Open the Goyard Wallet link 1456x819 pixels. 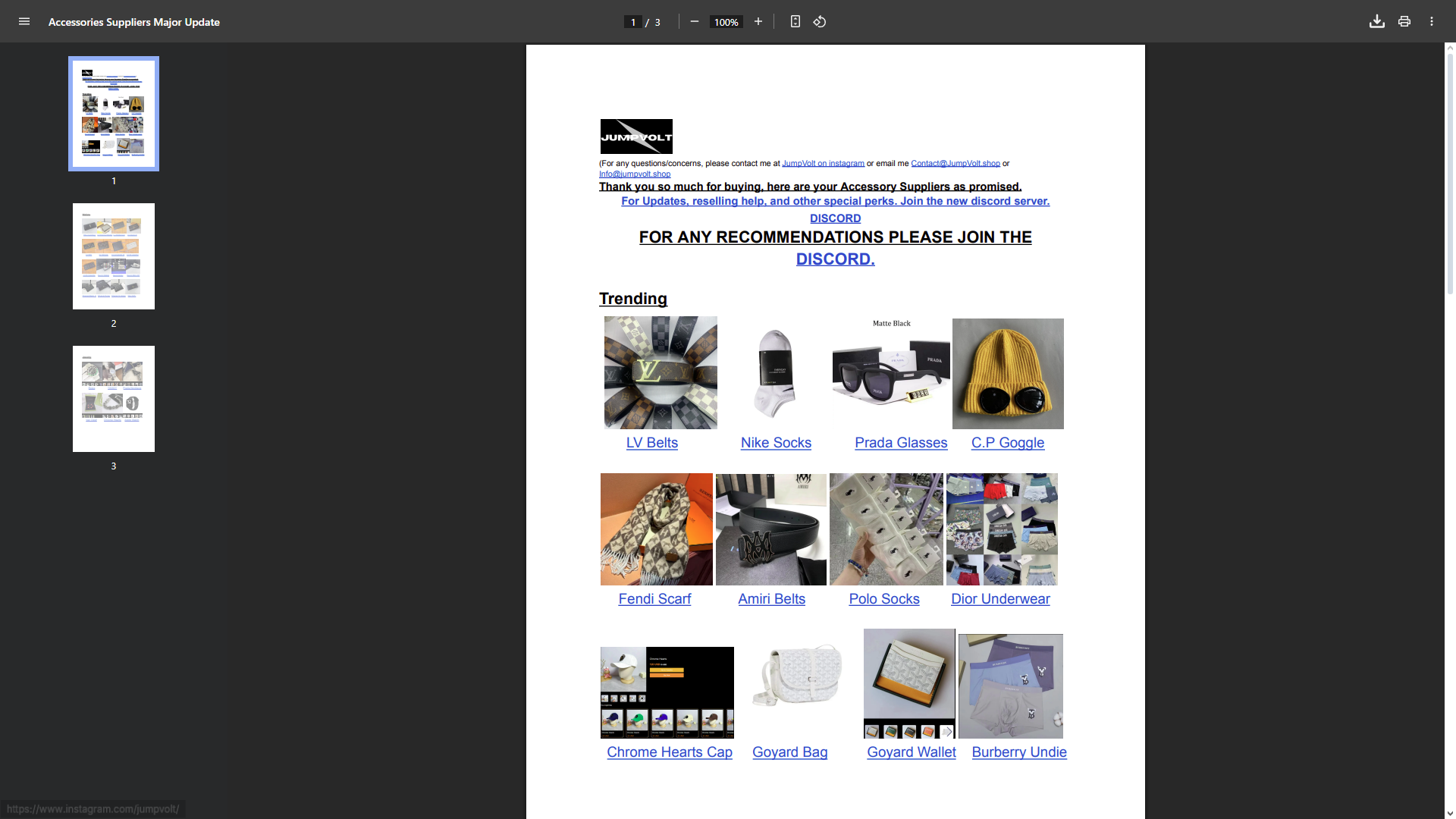[911, 752]
